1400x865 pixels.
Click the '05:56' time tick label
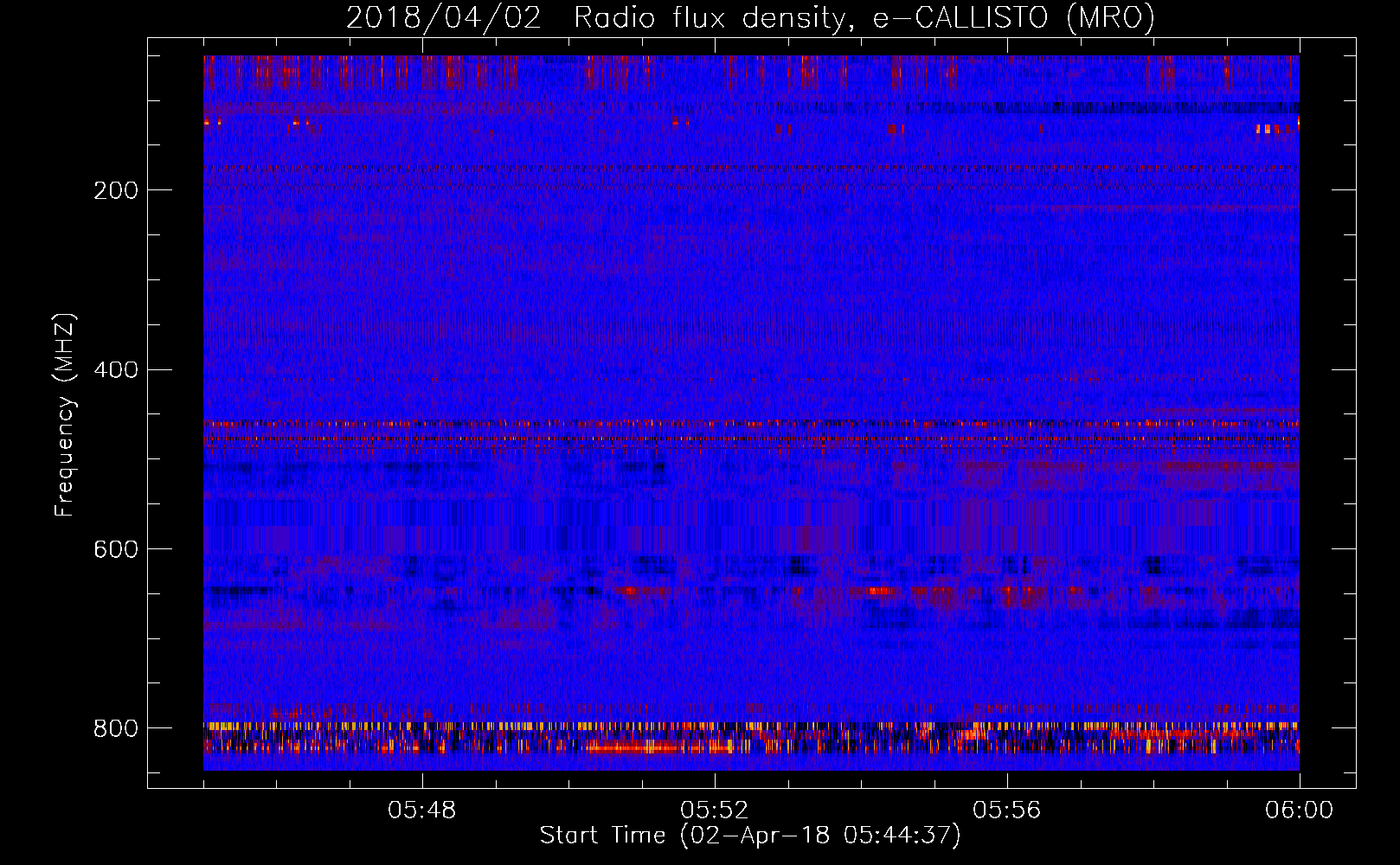pyautogui.click(x=1007, y=811)
